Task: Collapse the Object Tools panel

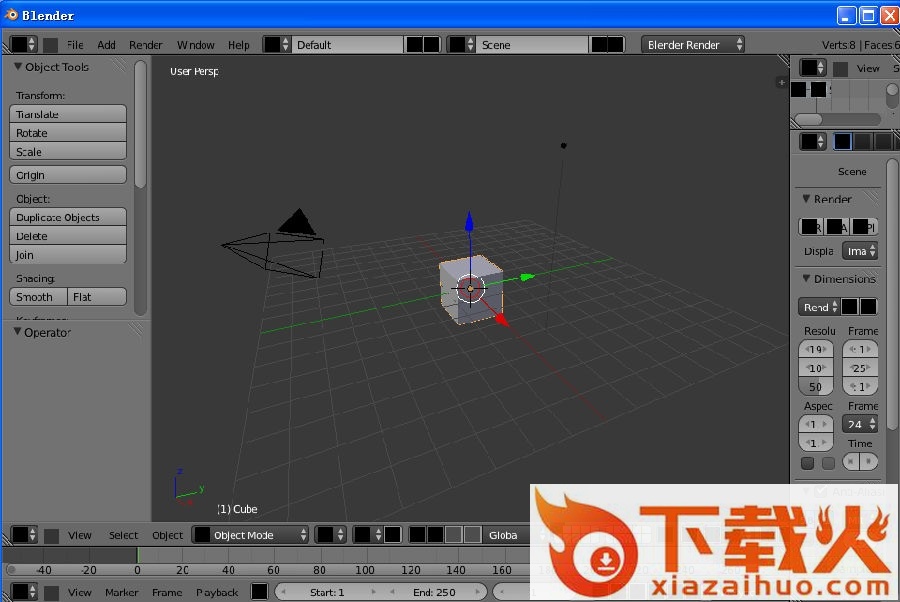Action: pos(18,67)
